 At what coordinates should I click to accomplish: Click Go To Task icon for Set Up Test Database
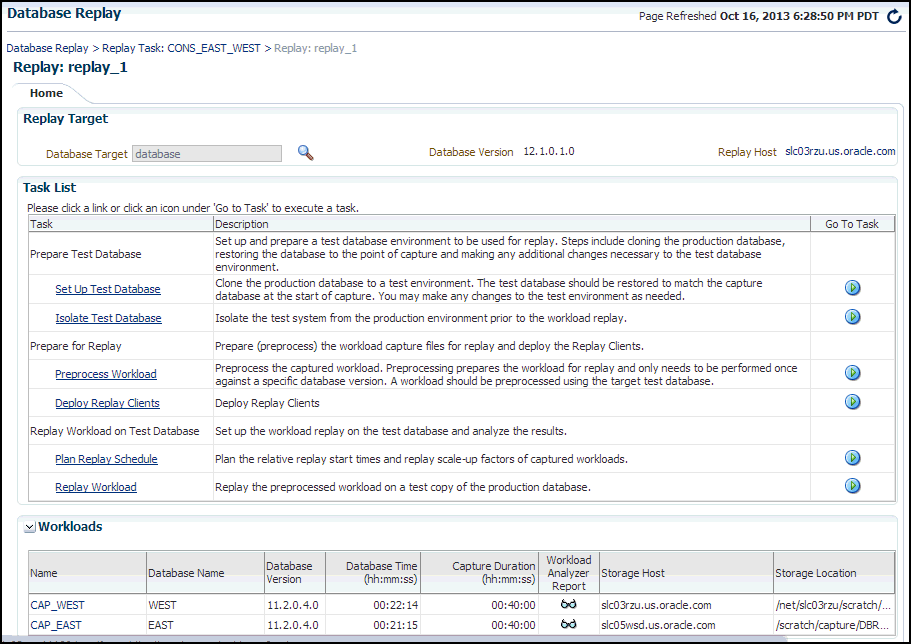[x=852, y=288]
